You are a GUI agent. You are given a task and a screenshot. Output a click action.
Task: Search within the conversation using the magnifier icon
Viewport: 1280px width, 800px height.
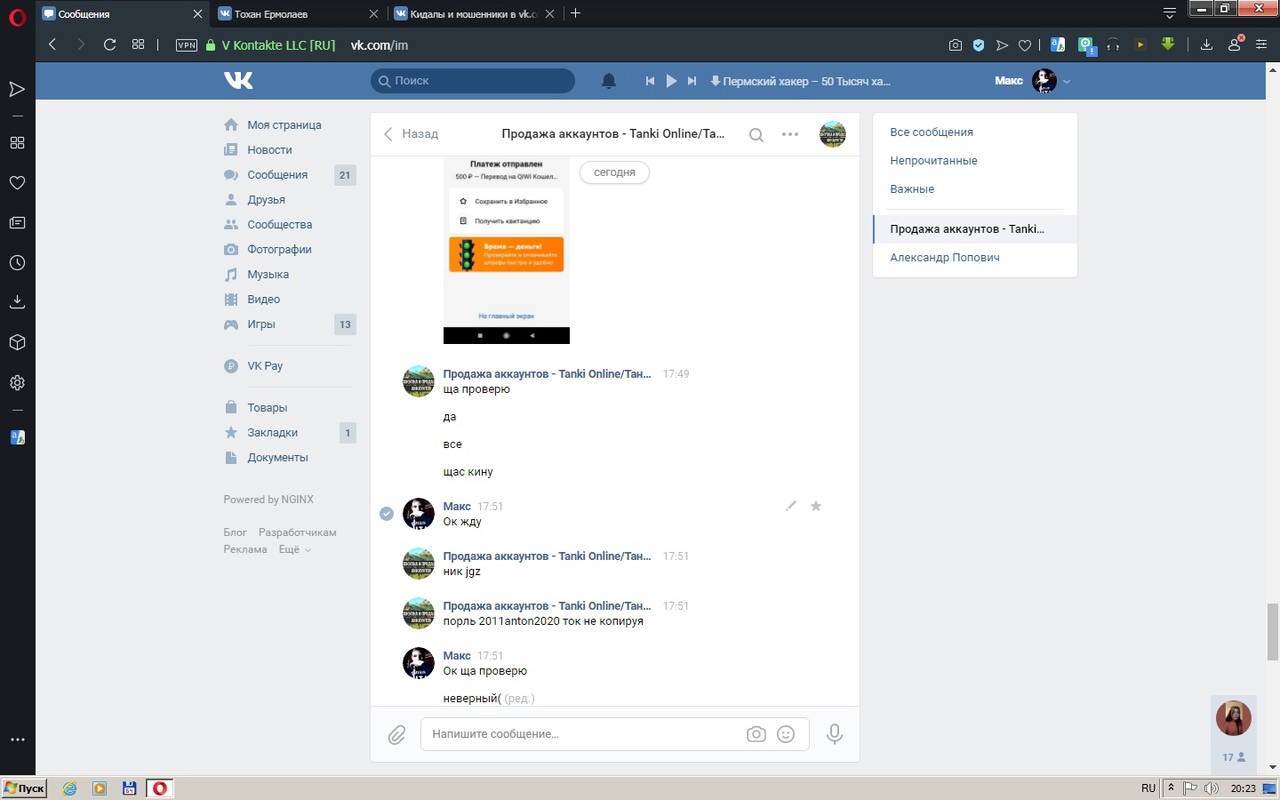click(x=756, y=135)
